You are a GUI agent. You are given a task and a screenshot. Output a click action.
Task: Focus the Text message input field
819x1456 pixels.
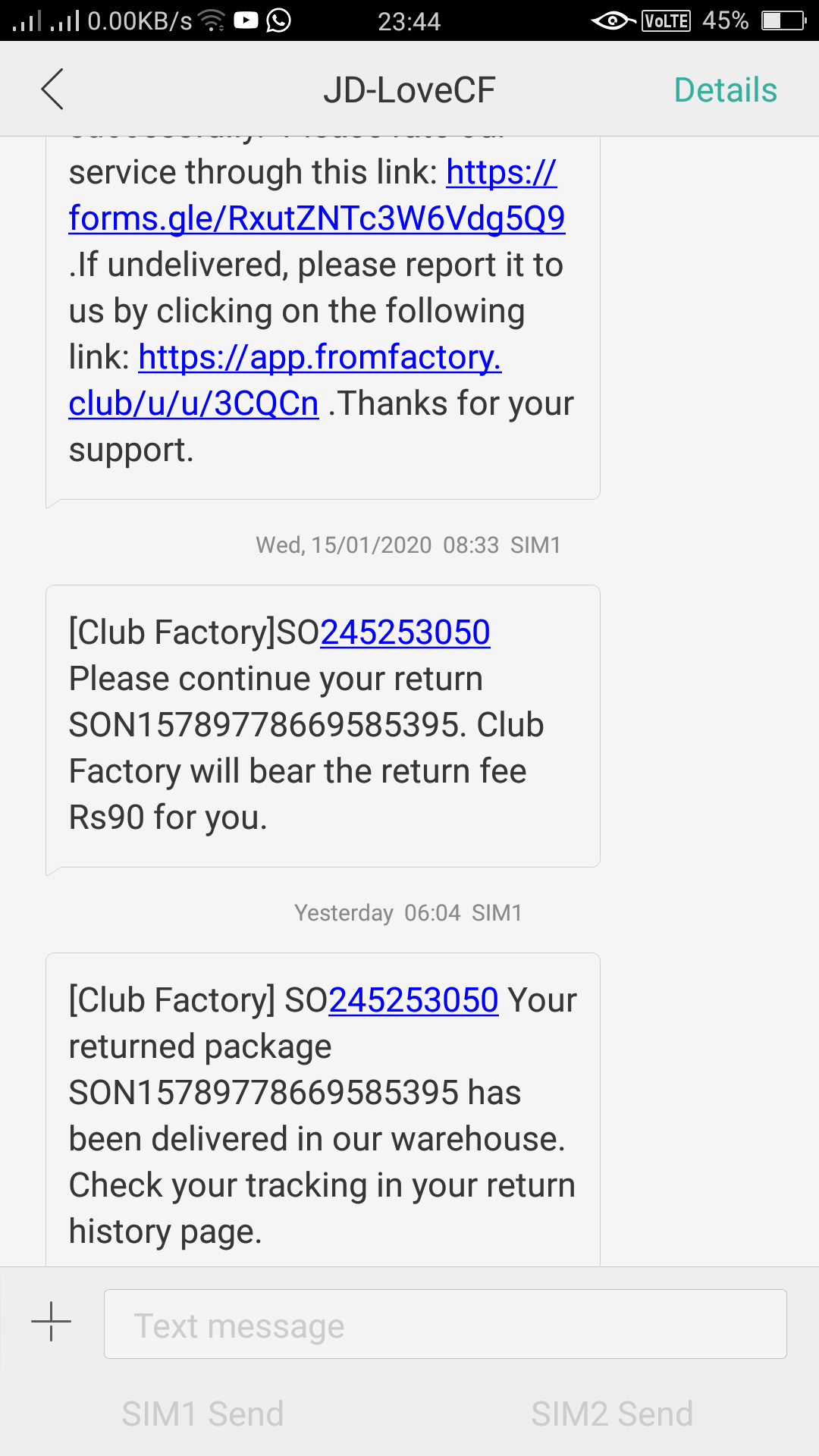(x=445, y=1324)
